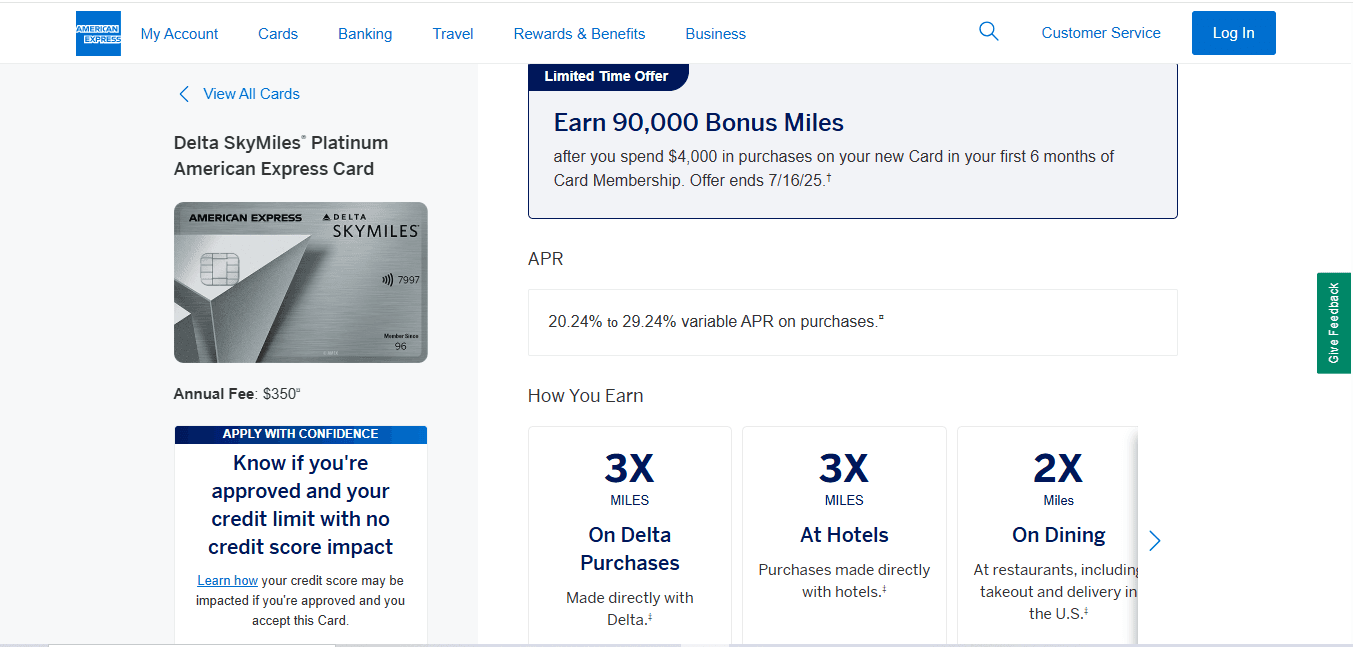Open the Give Feedback side tab
Image resolution: width=1353 pixels, height=647 pixels.
[x=1334, y=323]
